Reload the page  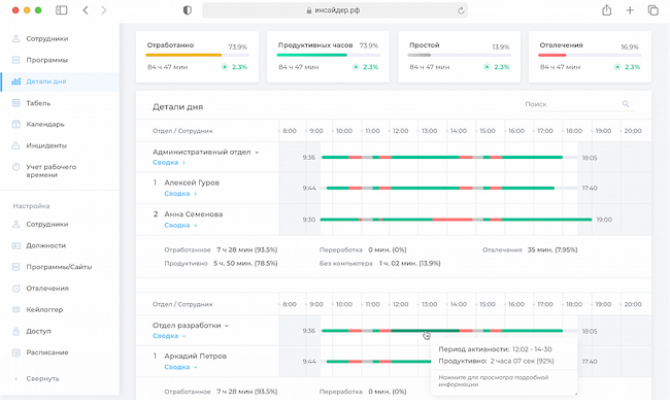point(461,11)
